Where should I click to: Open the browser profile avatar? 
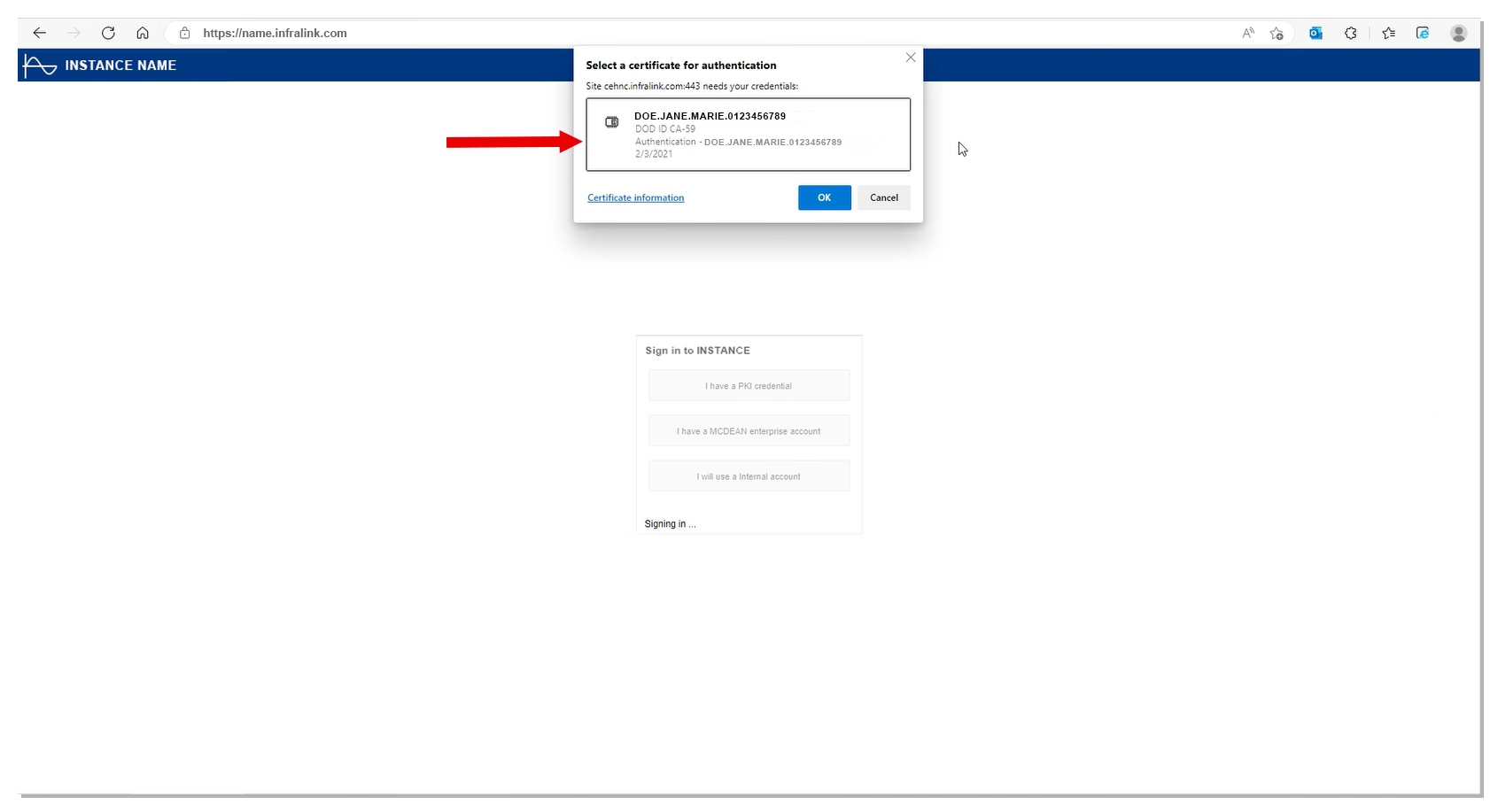1458,33
